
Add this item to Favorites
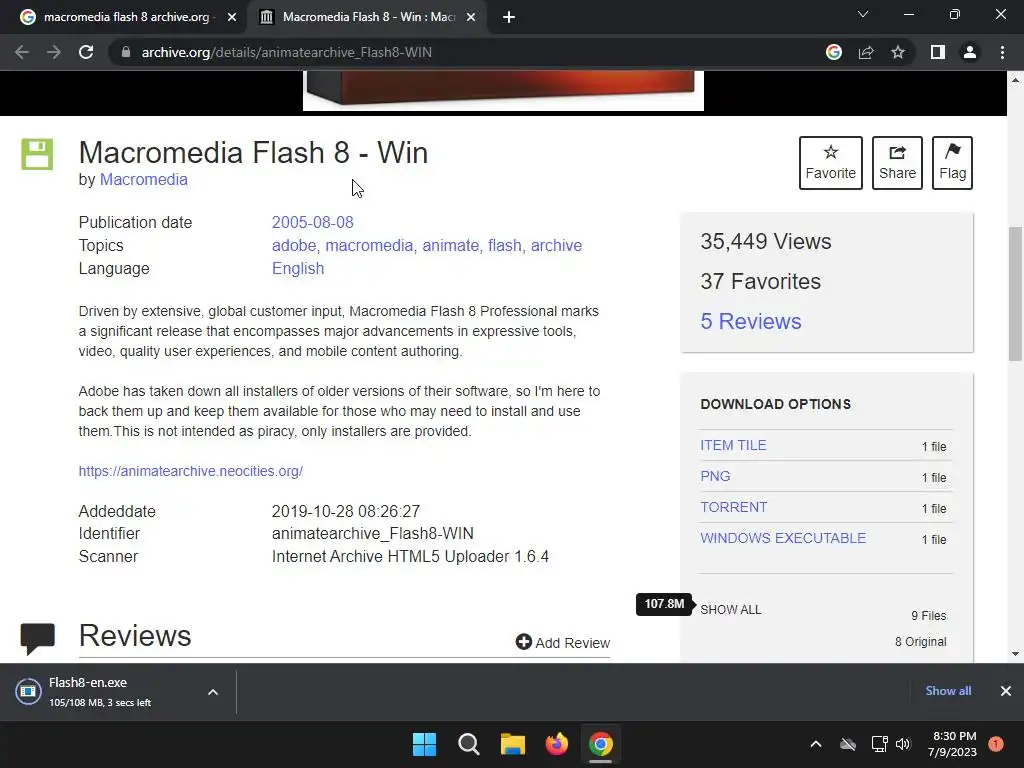pyautogui.click(x=831, y=163)
